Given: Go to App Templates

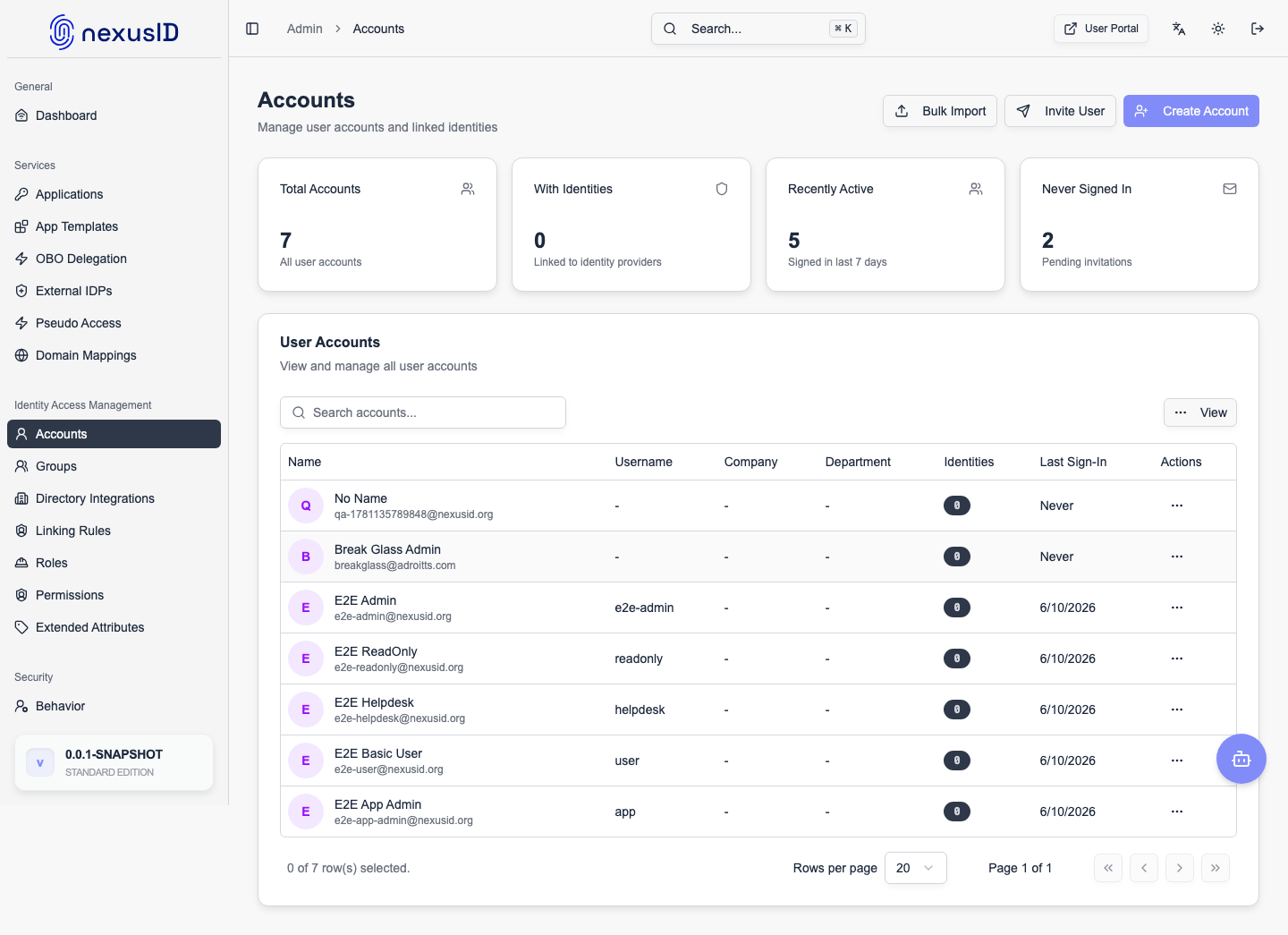Looking at the screenshot, I should click(x=114, y=226).
